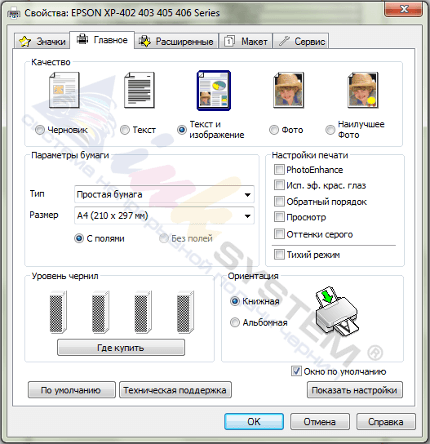Open the Размер paper size dropdown
Image resolution: width=430 pixels, height=444 pixels.
(164, 216)
